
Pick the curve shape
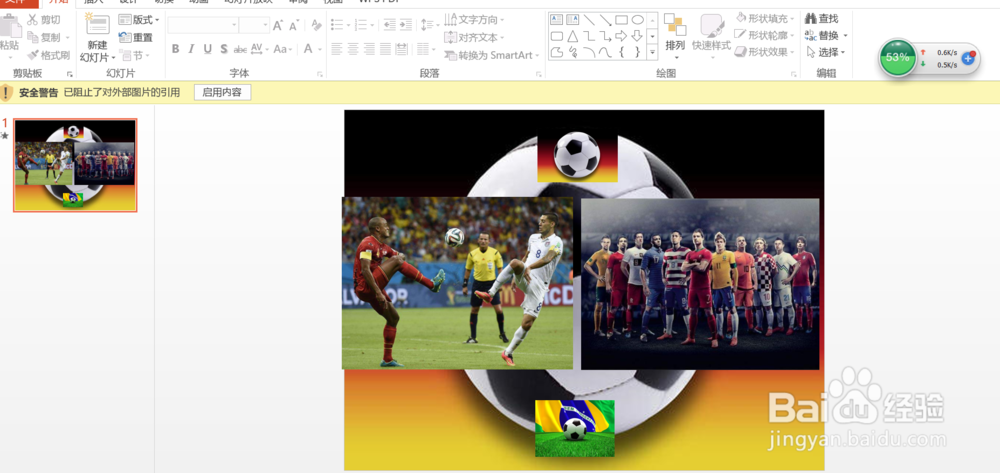click(605, 52)
